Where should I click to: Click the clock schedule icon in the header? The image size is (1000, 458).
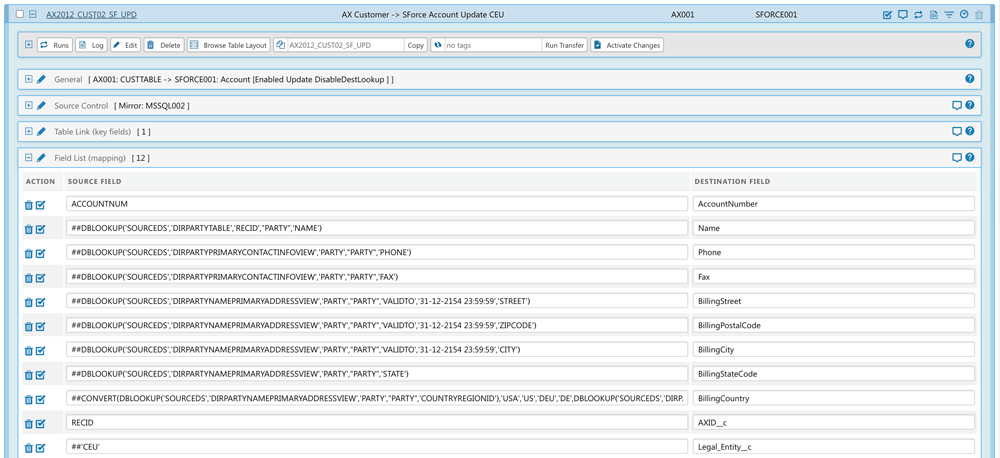tap(963, 15)
